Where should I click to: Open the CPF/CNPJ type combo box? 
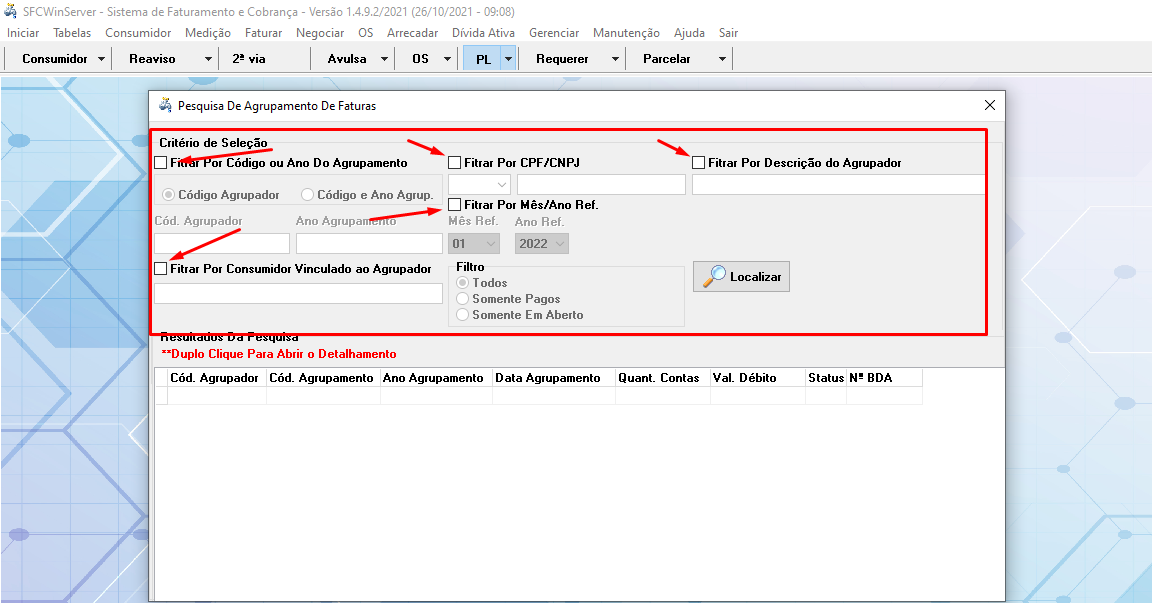tap(479, 185)
